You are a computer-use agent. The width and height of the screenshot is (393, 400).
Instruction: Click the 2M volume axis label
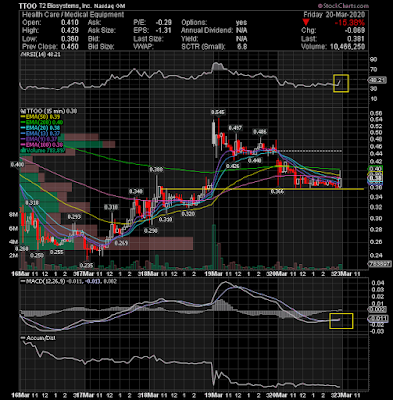pos(13,256)
